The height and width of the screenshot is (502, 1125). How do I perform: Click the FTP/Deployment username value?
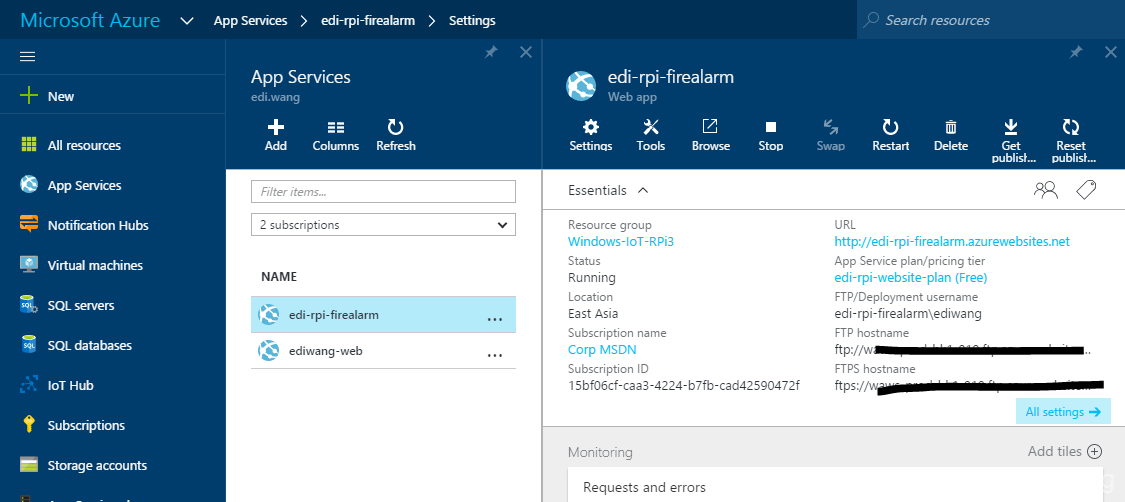click(908, 313)
